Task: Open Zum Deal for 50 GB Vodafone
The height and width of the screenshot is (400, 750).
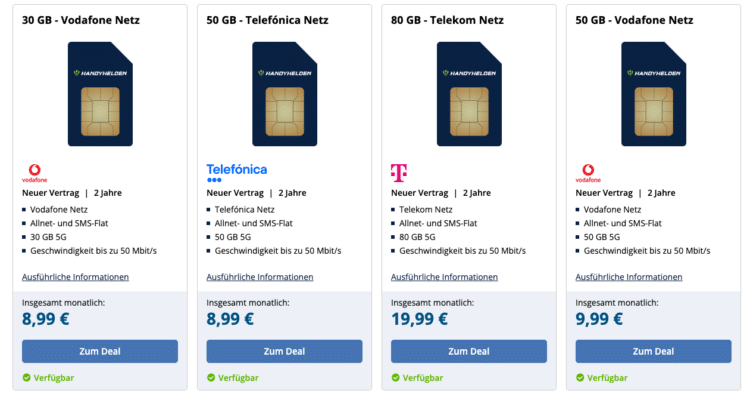Action: (x=653, y=351)
